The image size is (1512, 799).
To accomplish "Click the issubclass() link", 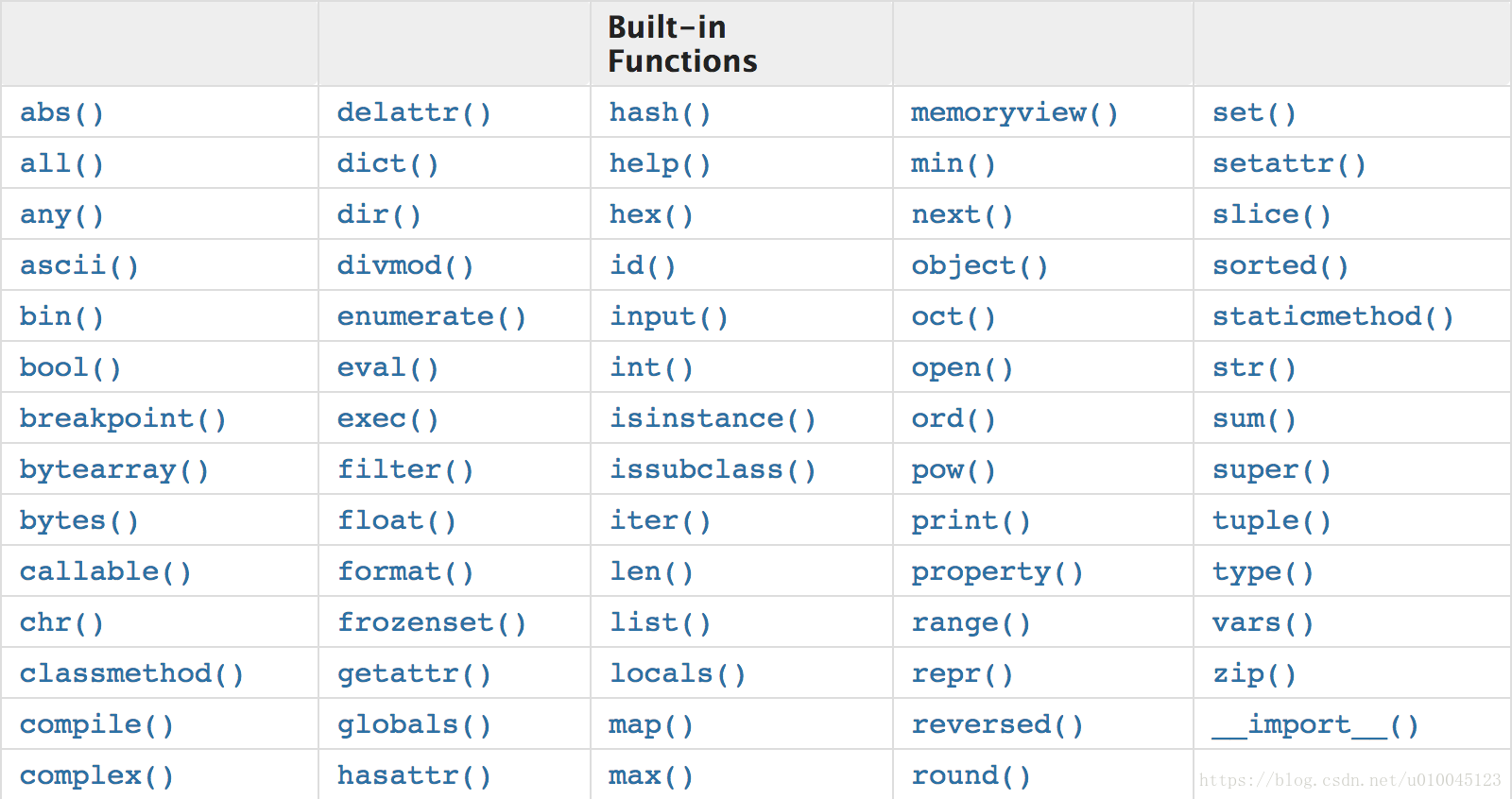I will click(x=713, y=470).
